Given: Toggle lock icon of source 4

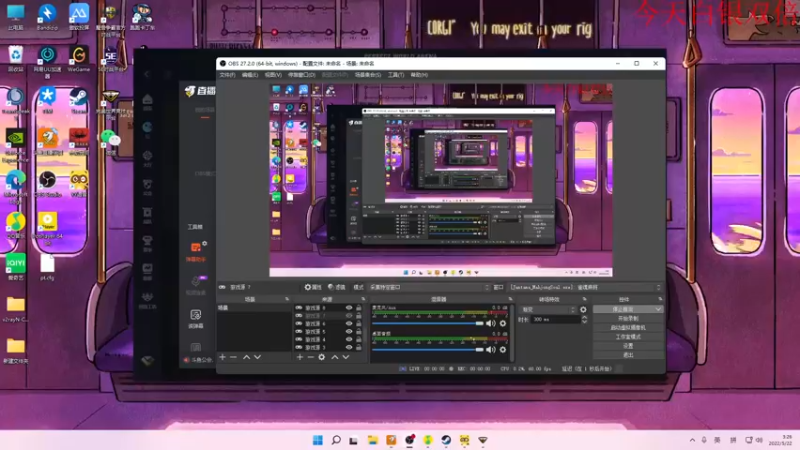Looking at the screenshot, I should (359, 339).
